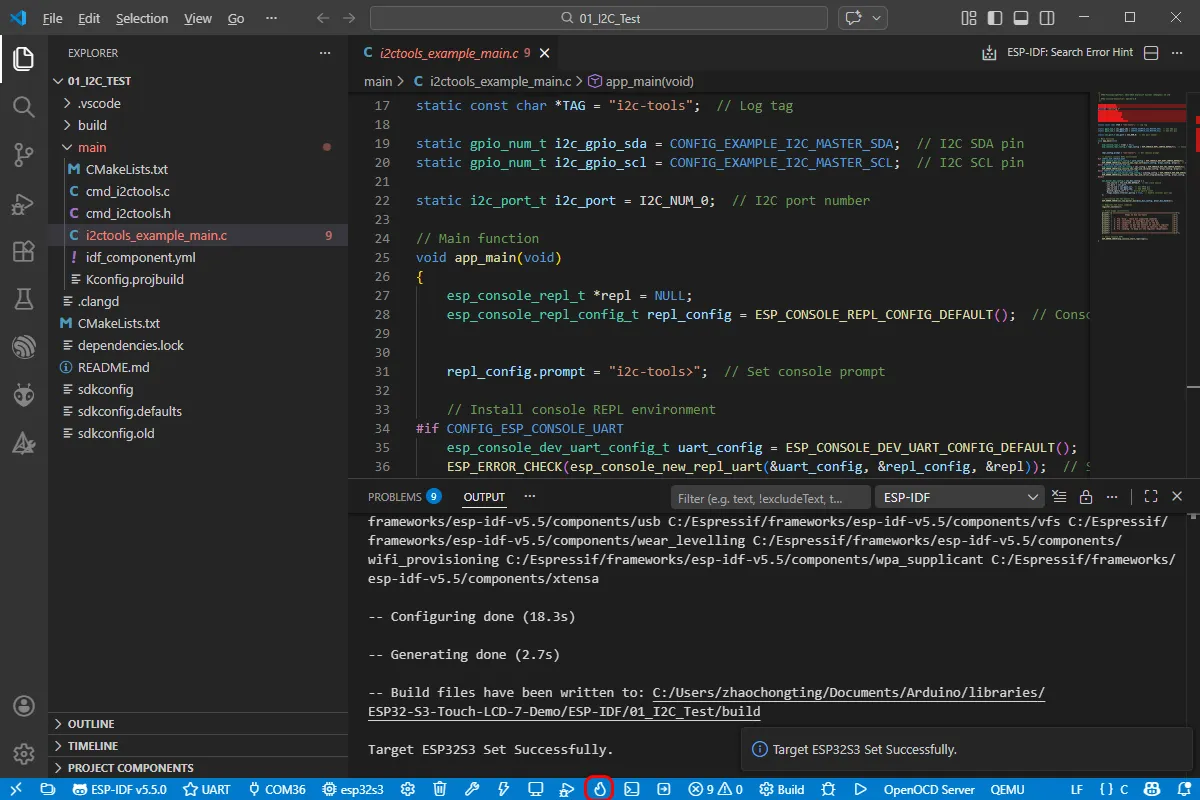Click the lightning bolt flash icon in status bar
This screenshot has height=800, width=1200.
tap(503, 789)
